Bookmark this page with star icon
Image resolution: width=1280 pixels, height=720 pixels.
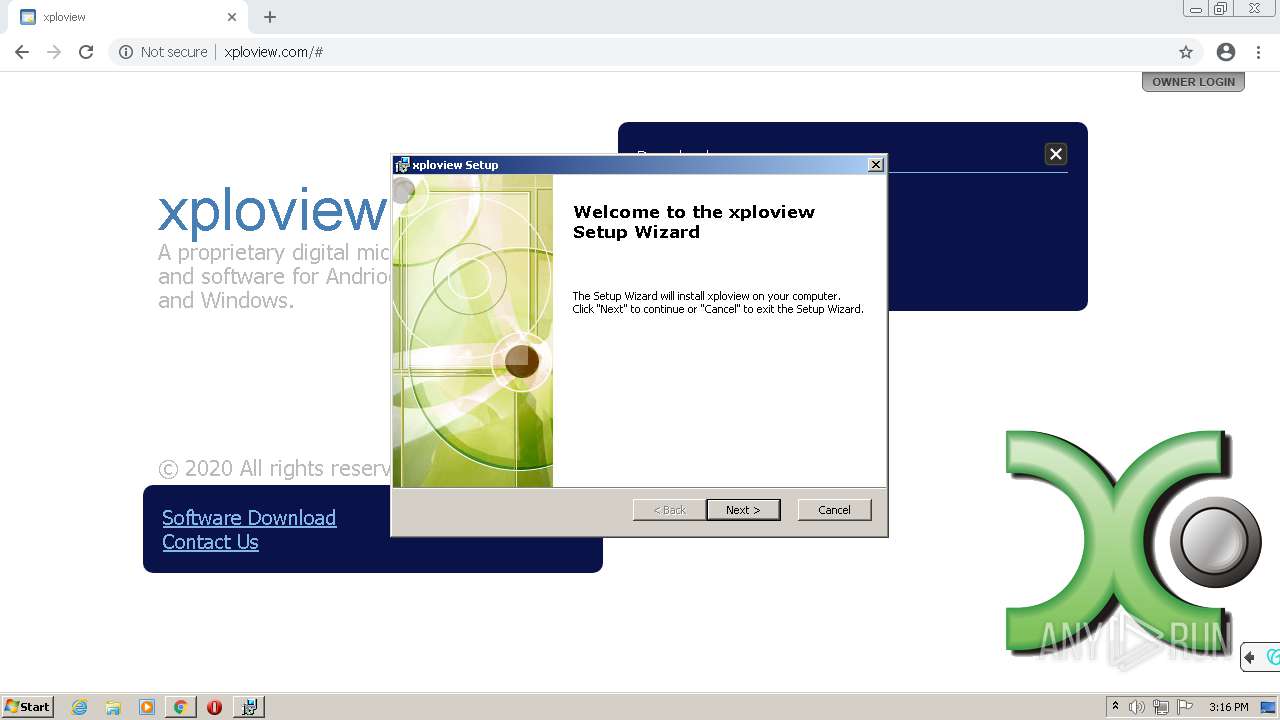1186,52
